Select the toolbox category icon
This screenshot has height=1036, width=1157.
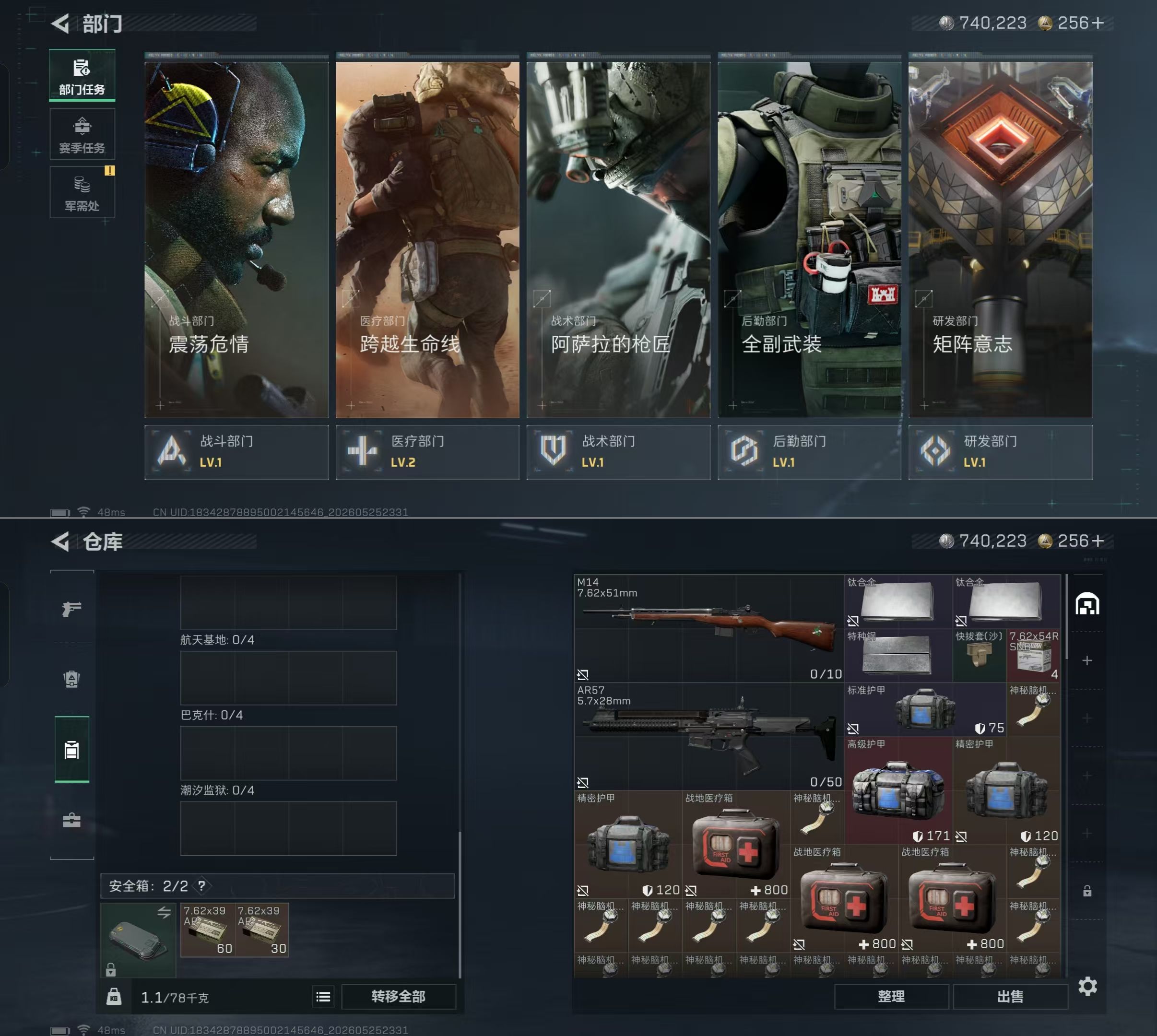coord(72,820)
